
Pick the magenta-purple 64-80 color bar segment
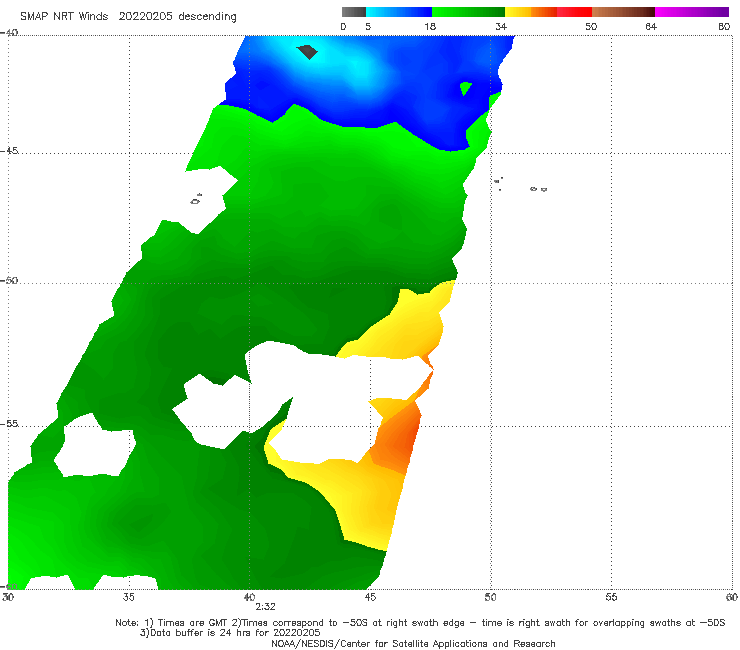click(x=692, y=12)
